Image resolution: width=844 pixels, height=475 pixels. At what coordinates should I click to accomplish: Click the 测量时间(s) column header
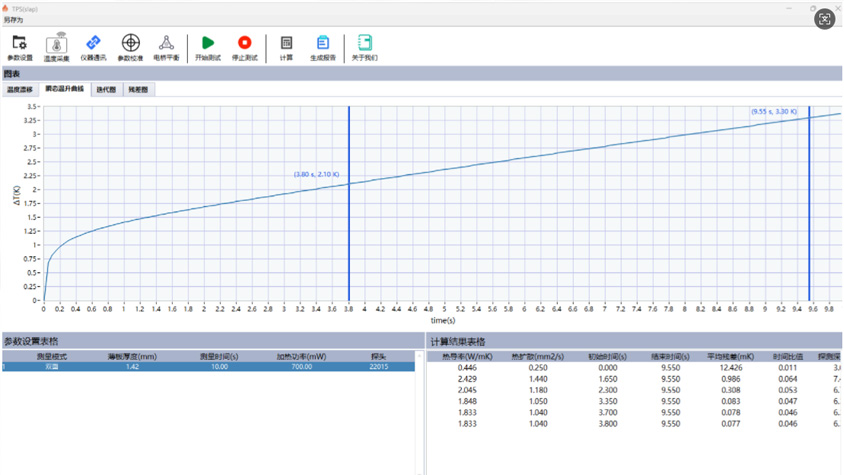(219, 357)
